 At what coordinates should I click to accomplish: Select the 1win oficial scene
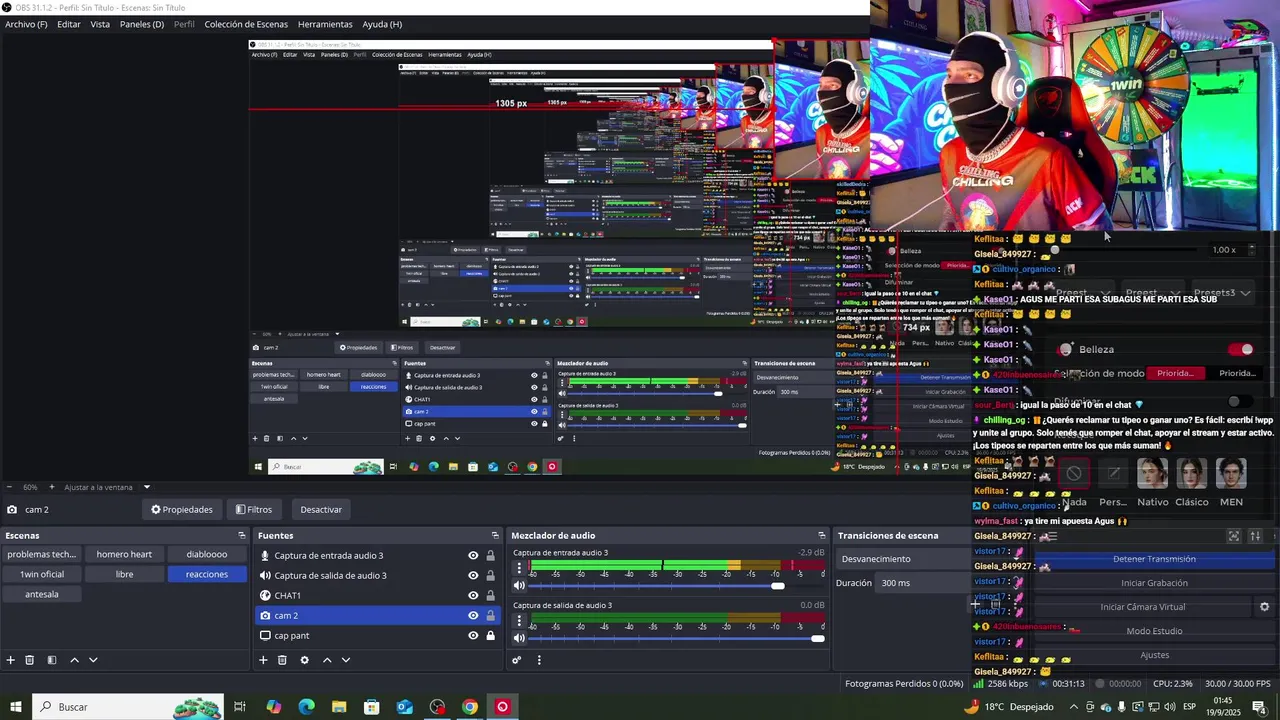(42, 574)
